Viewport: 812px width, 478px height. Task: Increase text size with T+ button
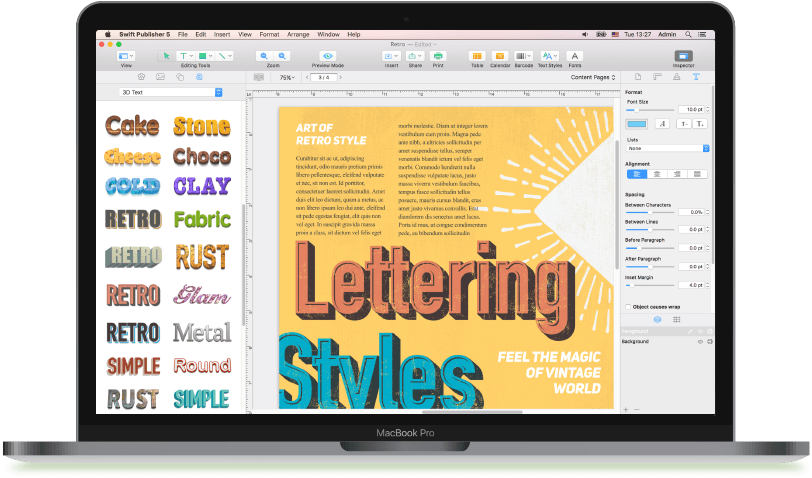(700, 124)
